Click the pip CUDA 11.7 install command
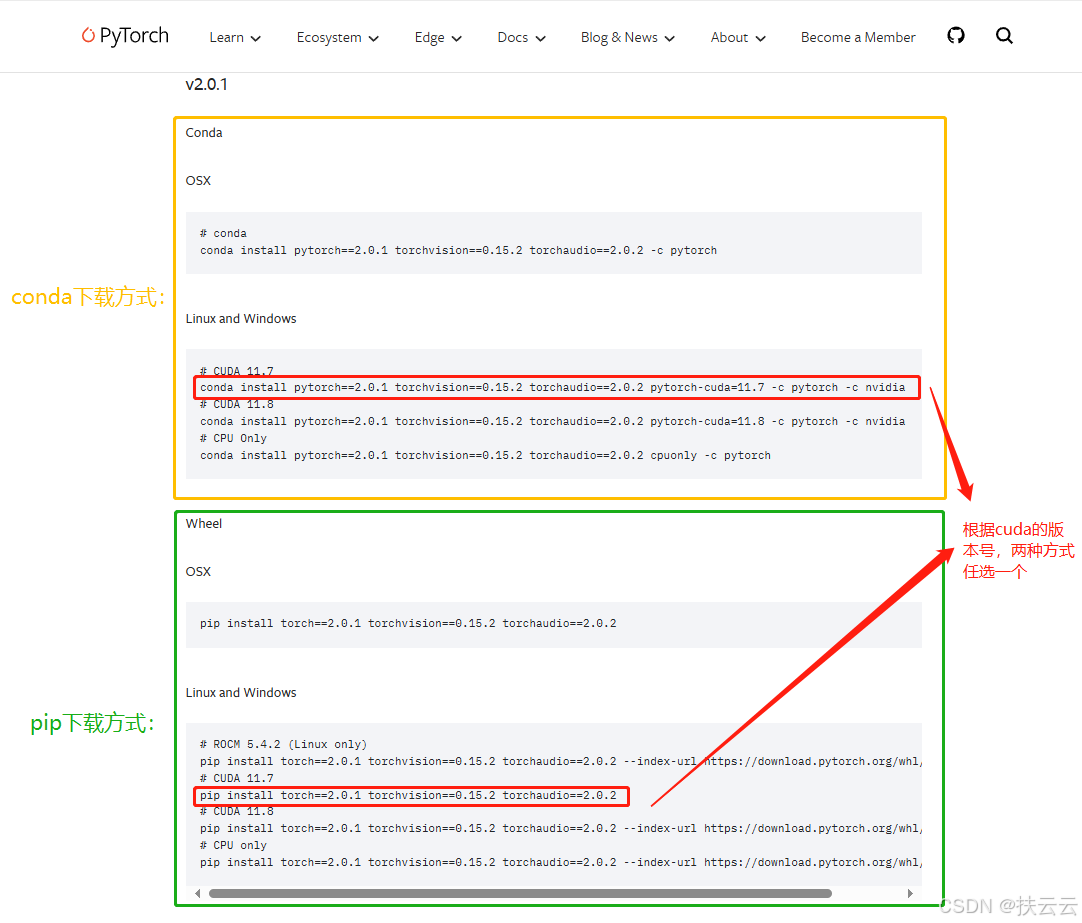The width and height of the screenshot is (1082, 923). (408, 795)
